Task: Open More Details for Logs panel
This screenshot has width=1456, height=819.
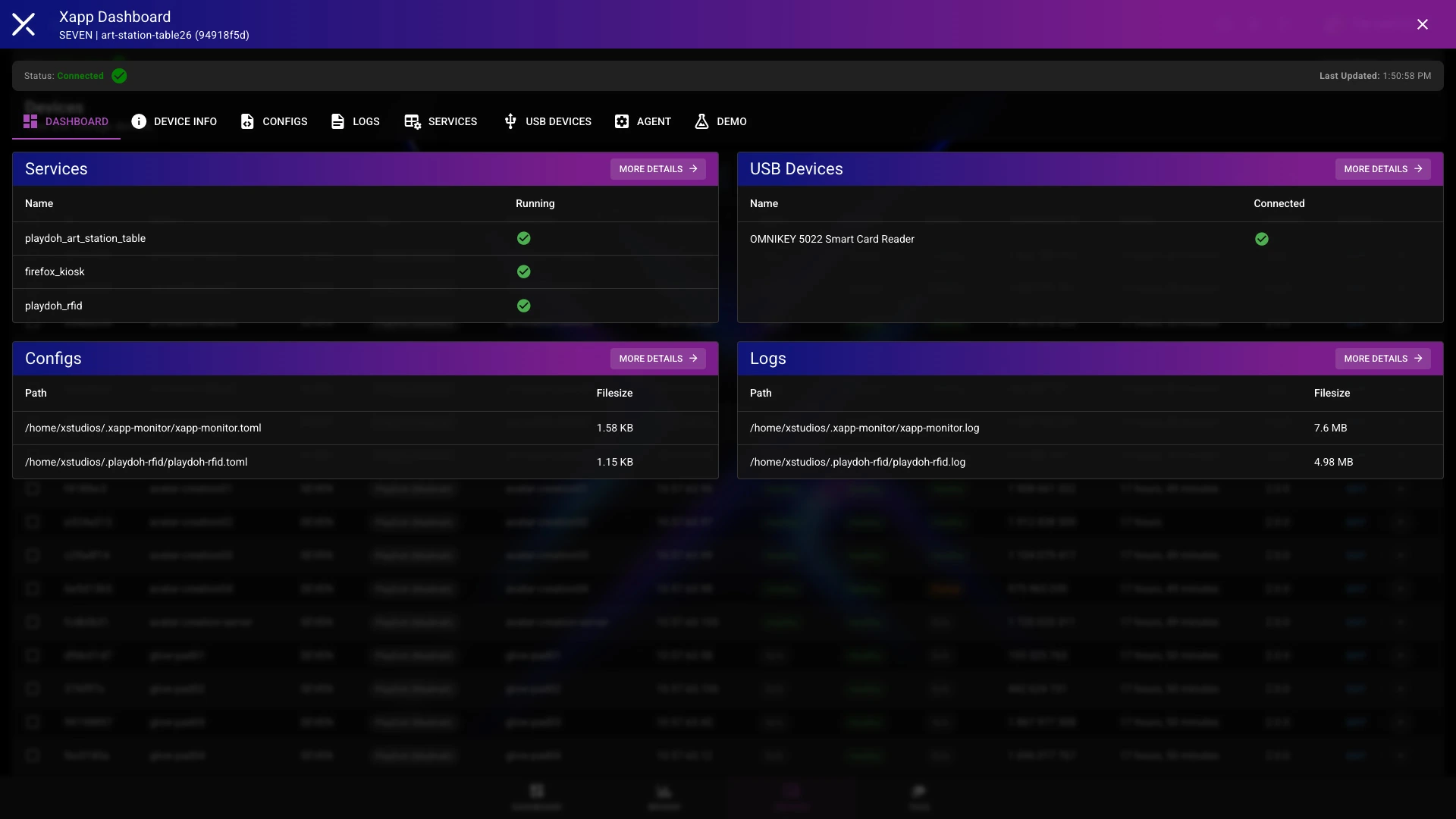Action: click(x=1383, y=359)
